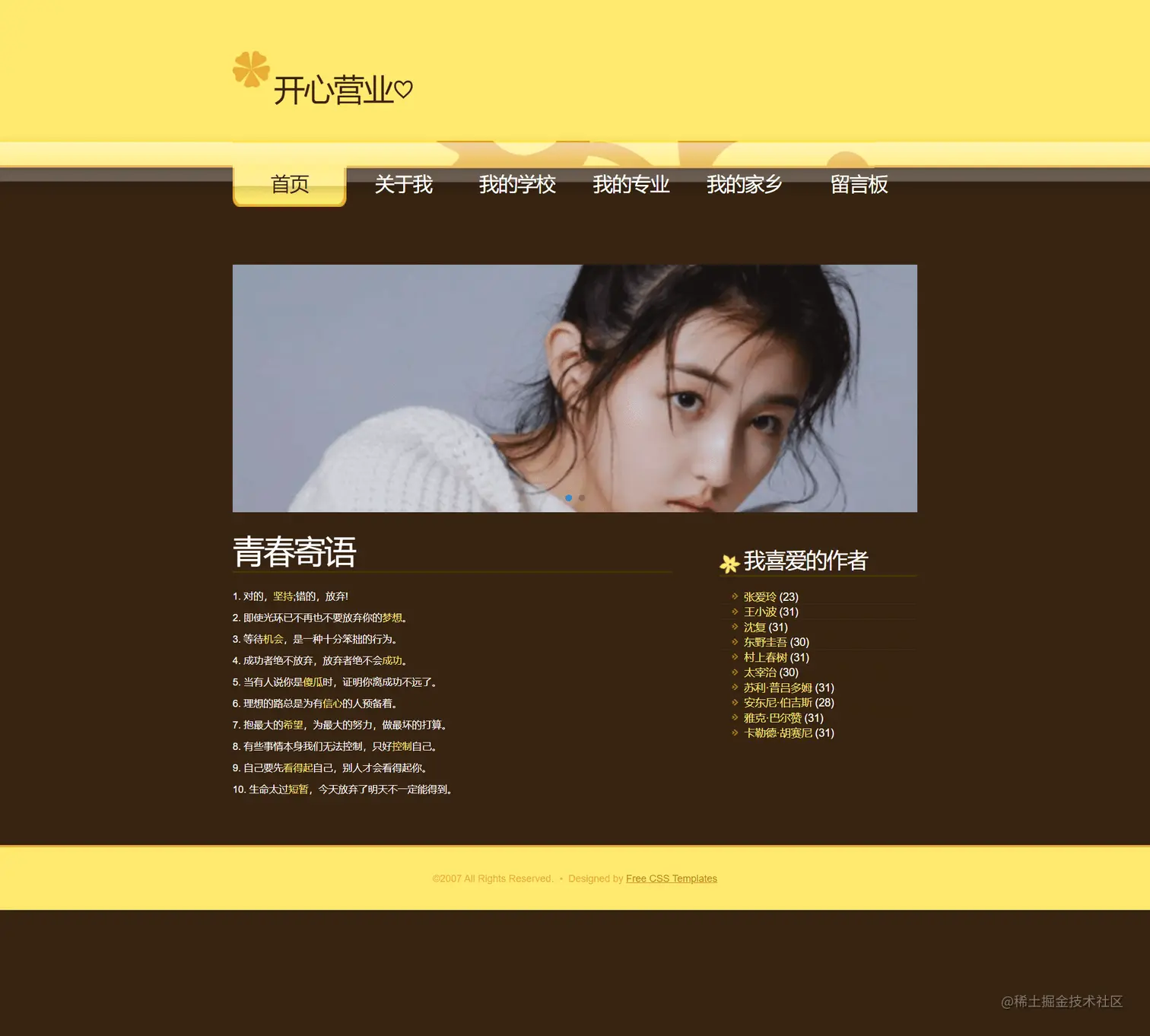Image resolution: width=1150 pixels, height=1036 pixels.
Task: Navigate to 我的家乡 page
Action: click(x=745, y=185)
